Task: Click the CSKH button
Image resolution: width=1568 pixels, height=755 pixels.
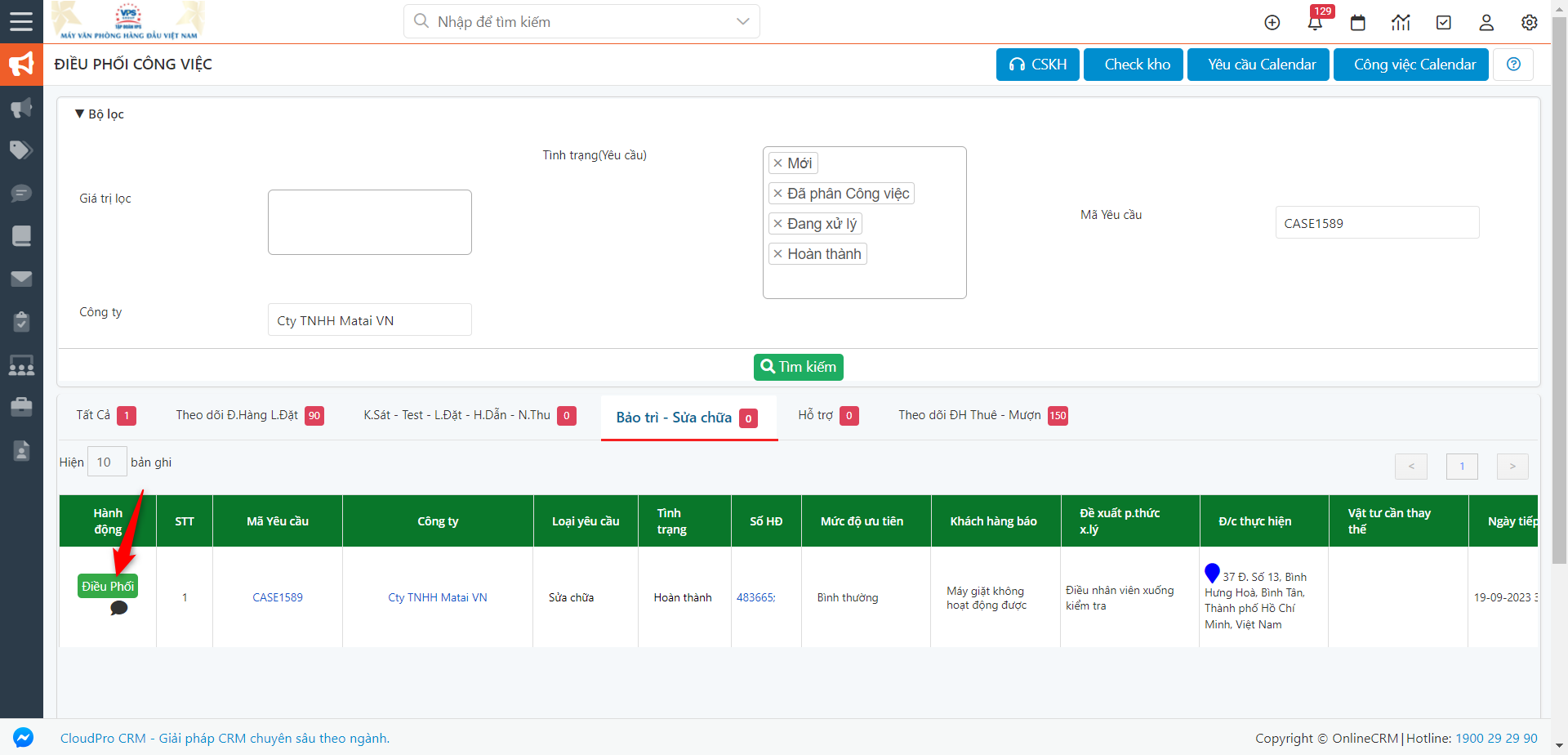Action: click(x=1038, y=65)
